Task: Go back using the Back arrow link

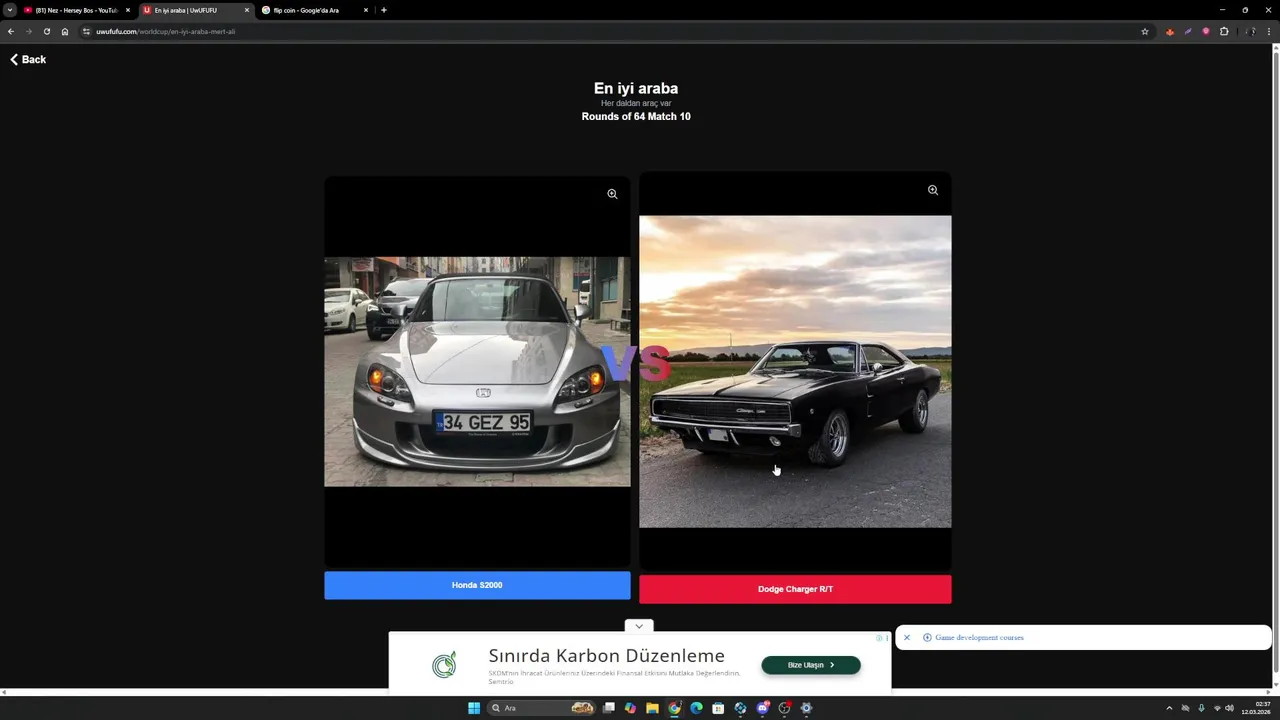Action: 28,60
